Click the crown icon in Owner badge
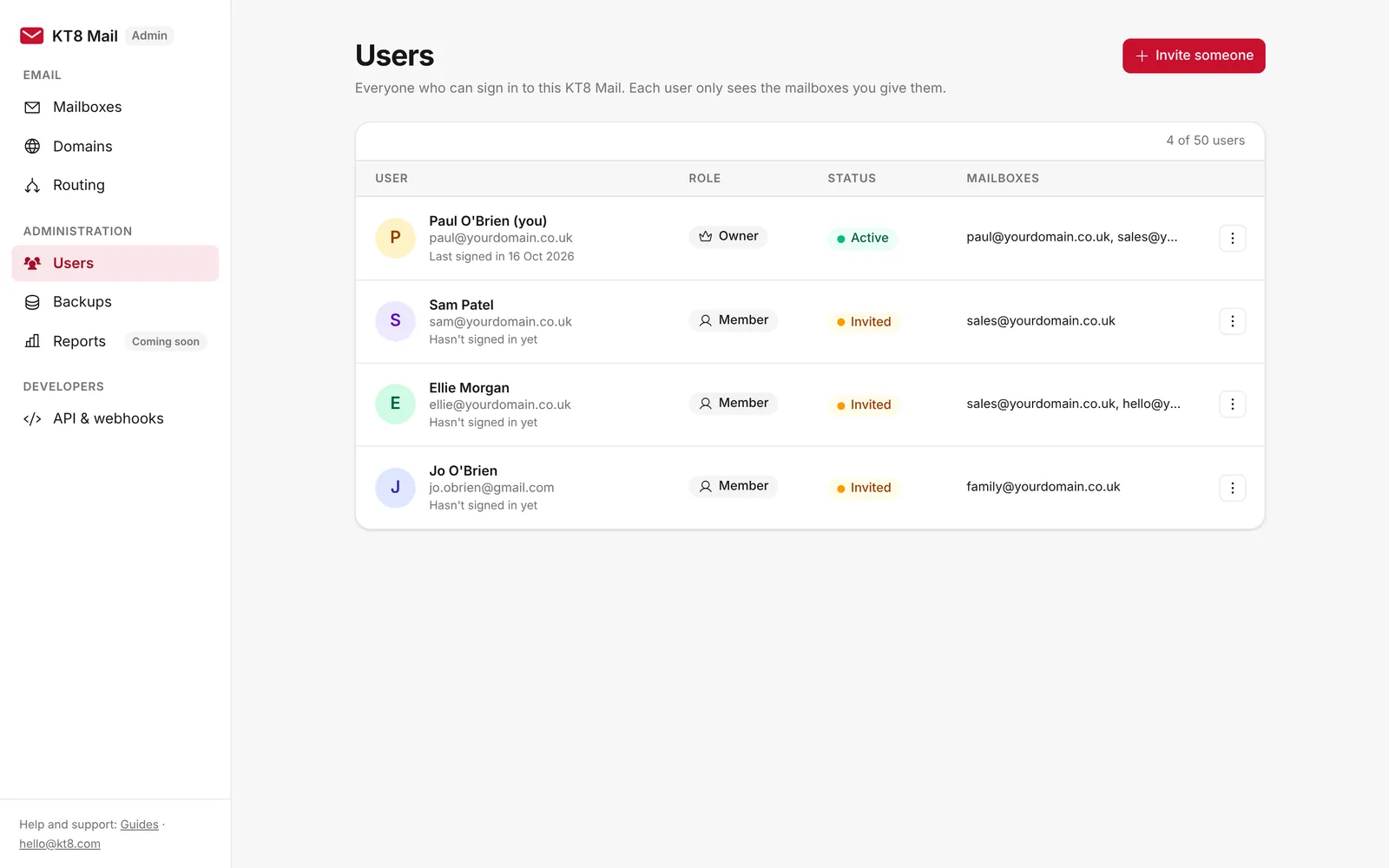The width and height of the screenshot is (1389, 868). pyautogui.click(x=706, y=236)
